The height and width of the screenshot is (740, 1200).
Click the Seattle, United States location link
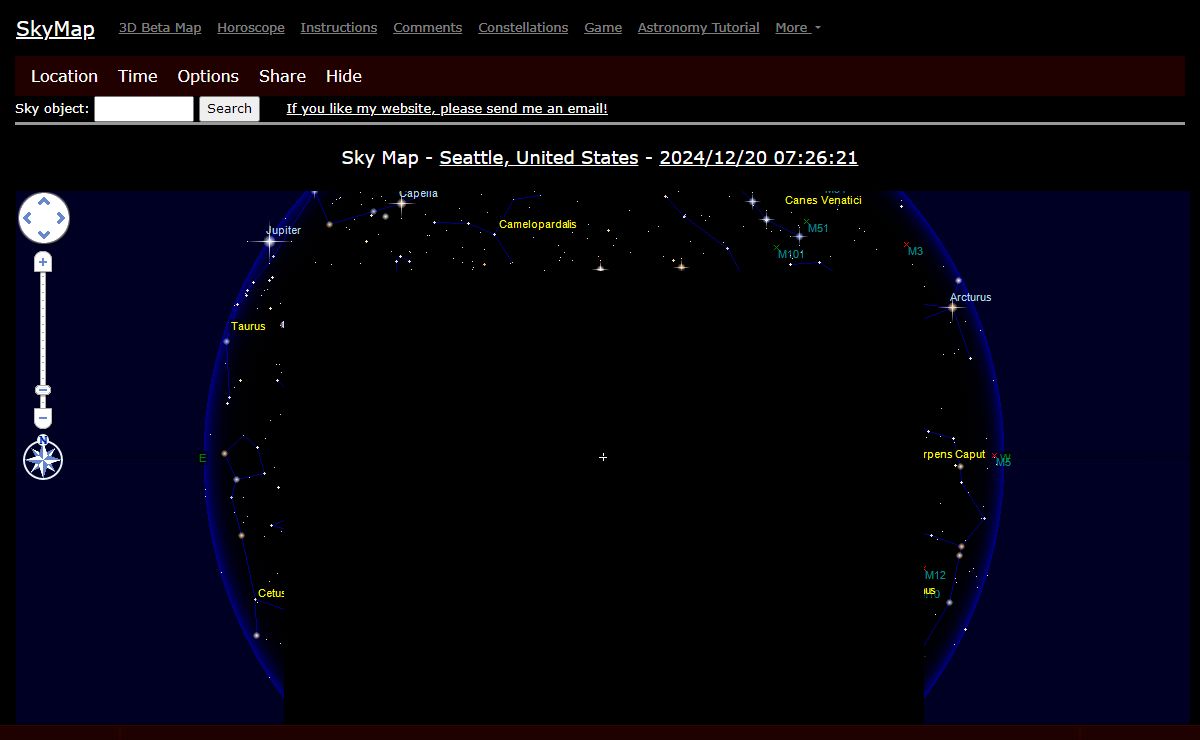click(539, 158)
